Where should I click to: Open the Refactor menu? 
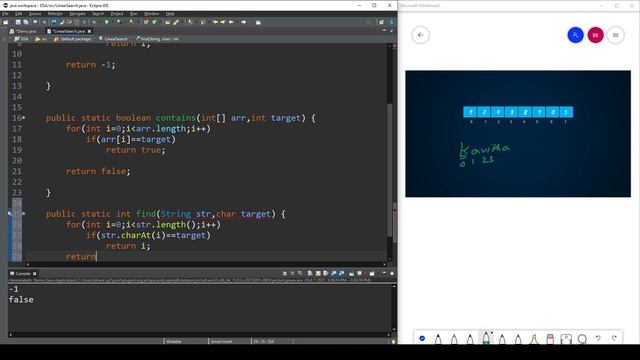click(x=55, y=14)
